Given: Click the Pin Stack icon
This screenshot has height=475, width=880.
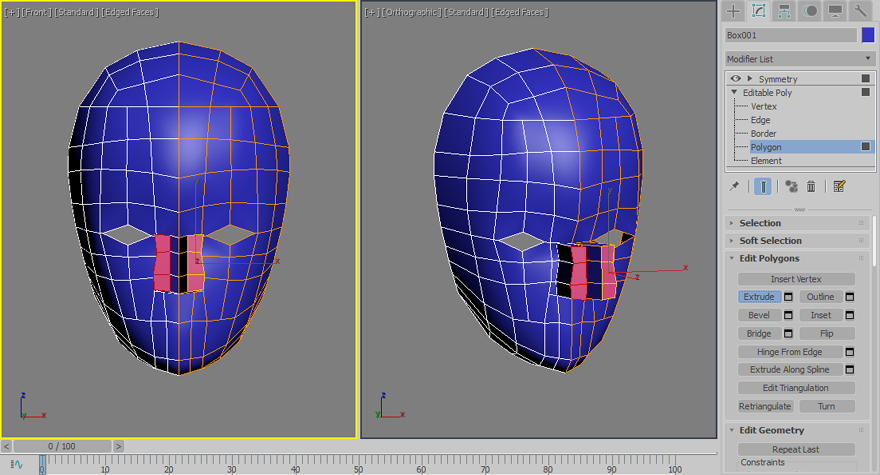Looking at the screenshot, I should (735, 186).
